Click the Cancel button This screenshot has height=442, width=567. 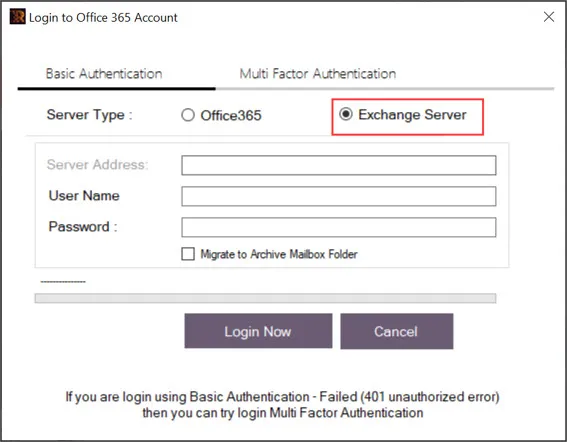click(x=397, y=331)
